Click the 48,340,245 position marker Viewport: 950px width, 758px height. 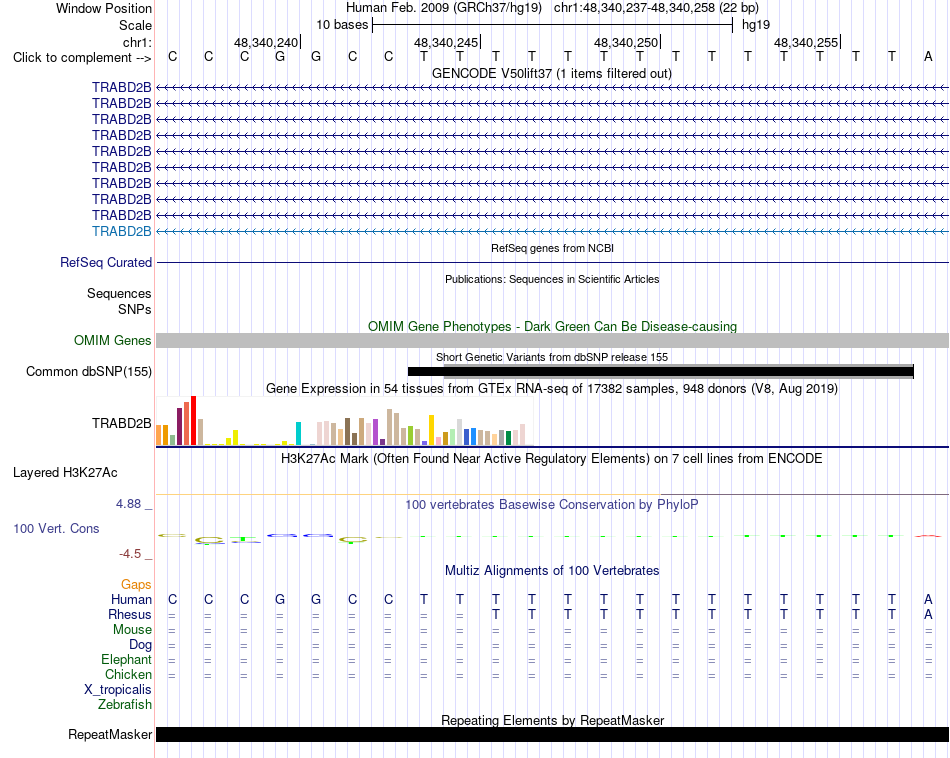(446, 42)
